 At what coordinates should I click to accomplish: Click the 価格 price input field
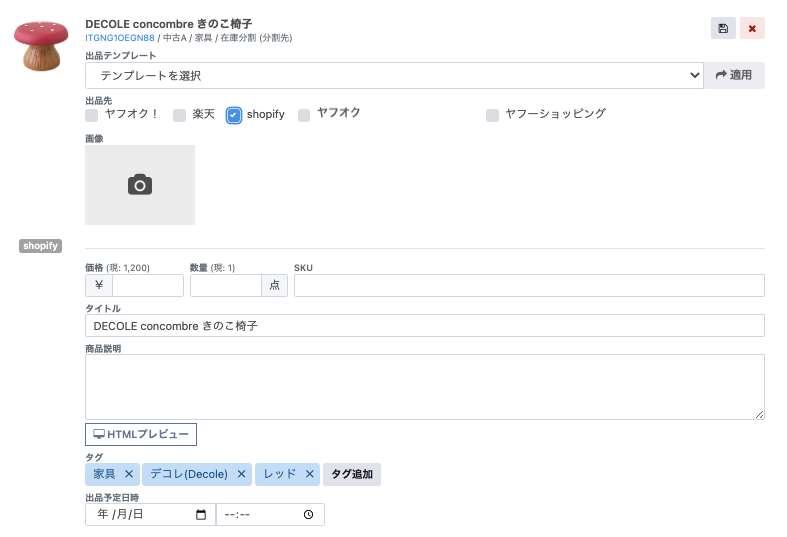pyautogui.click(x=148, y=285)
